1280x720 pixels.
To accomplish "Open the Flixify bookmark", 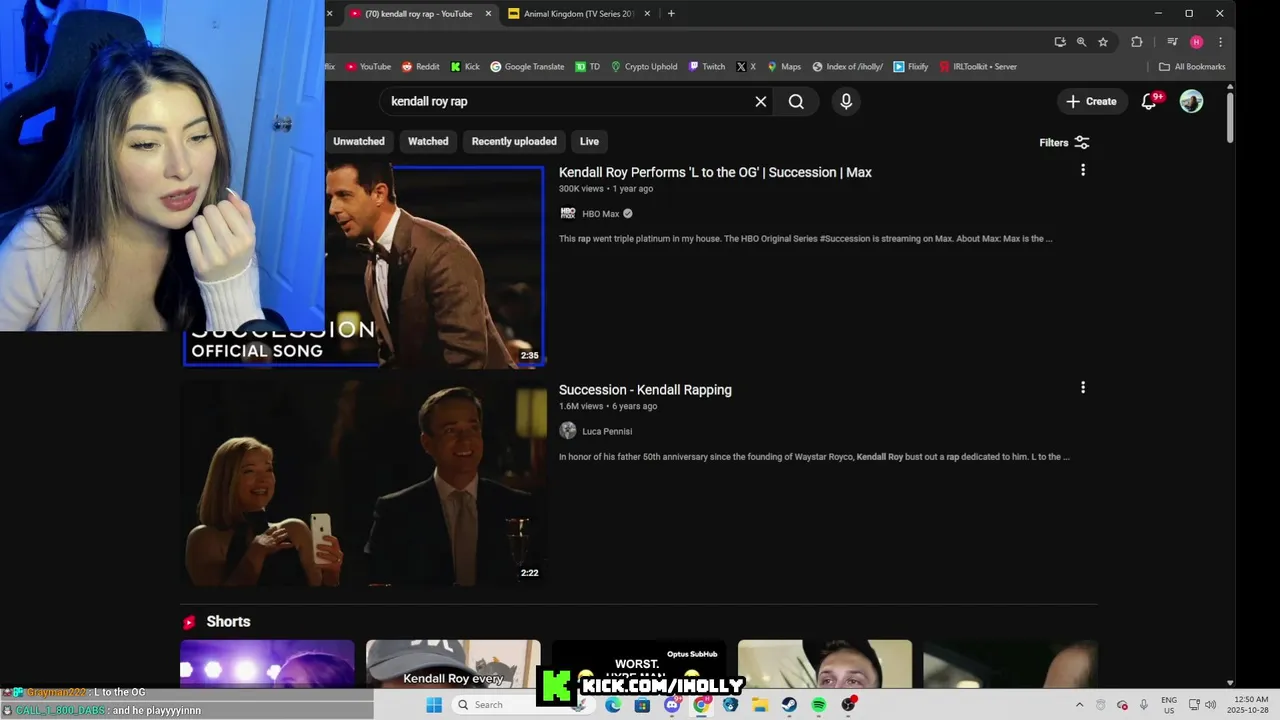I will tap(911, 67).
